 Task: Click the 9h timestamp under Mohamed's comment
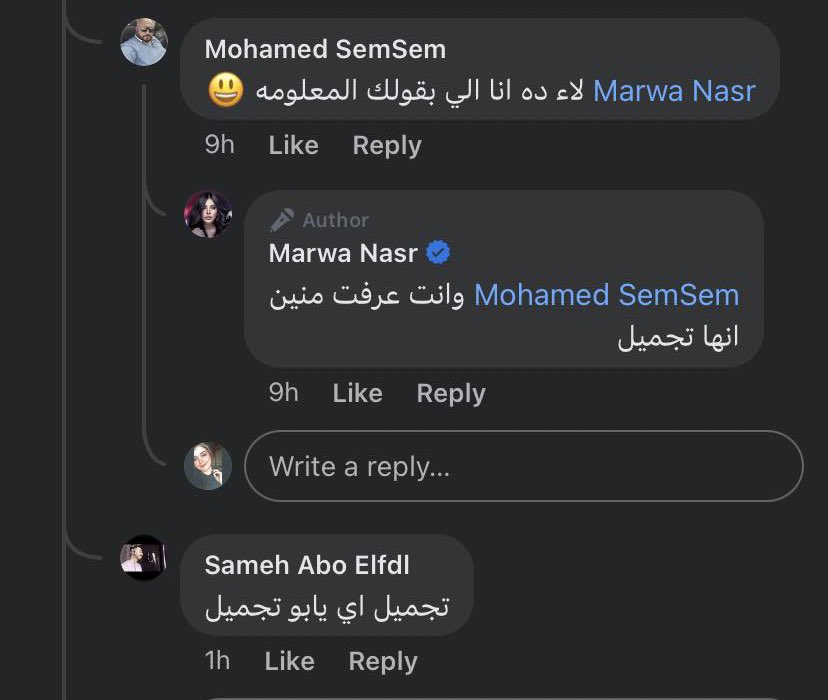(219, 145)
